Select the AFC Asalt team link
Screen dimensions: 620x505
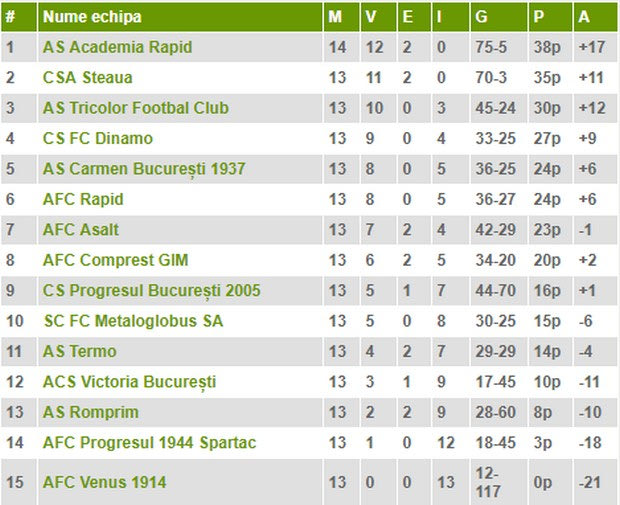81,230
